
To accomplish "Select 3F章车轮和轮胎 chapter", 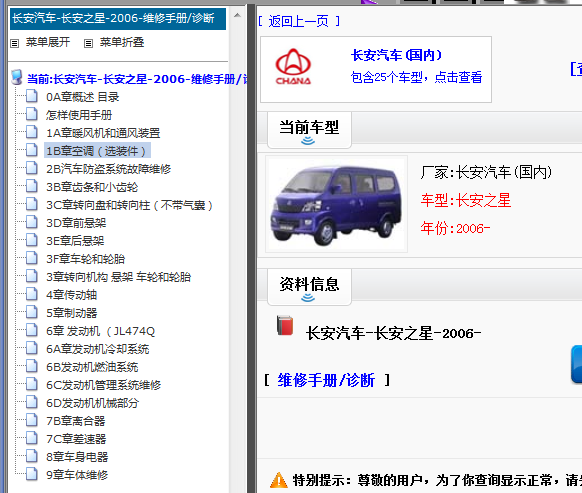I will click(x=85, y=259).
